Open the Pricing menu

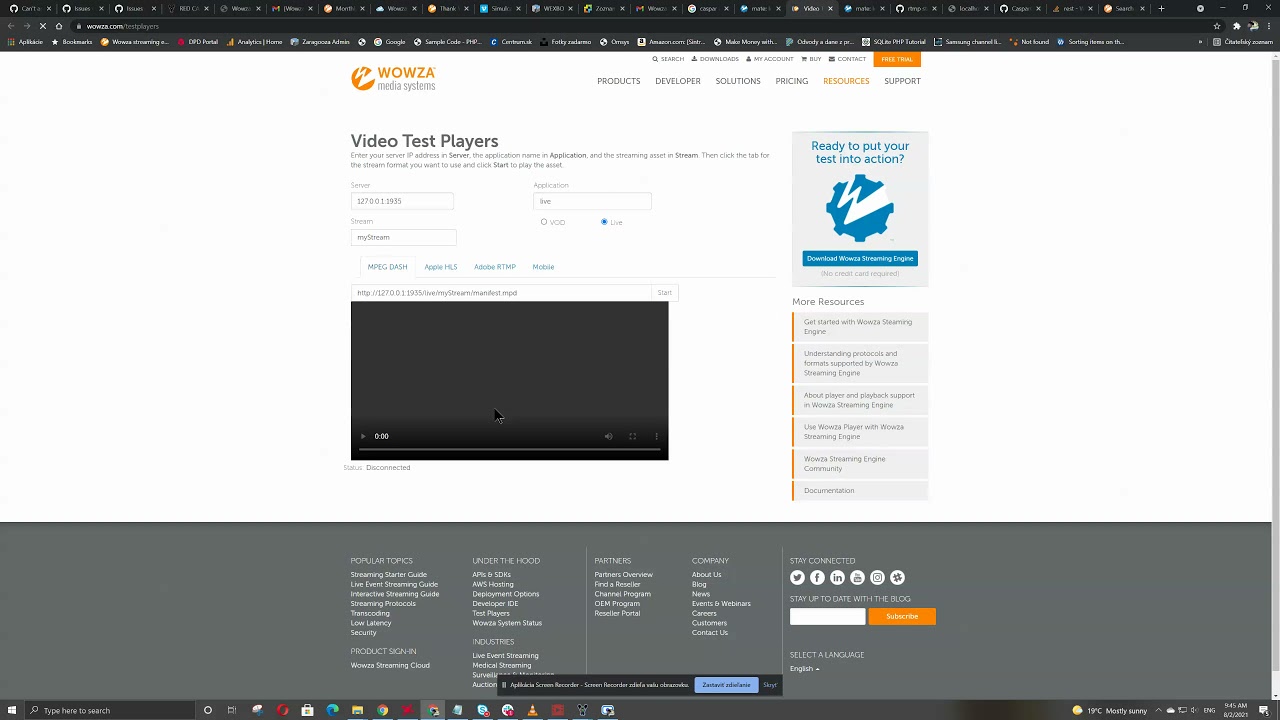(792, 81)
